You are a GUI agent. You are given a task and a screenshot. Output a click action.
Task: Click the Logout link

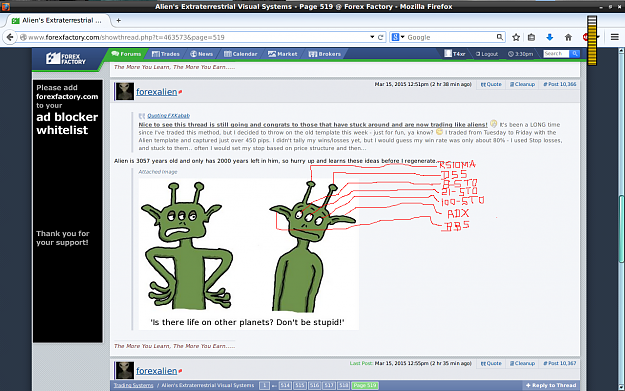coord(487,54)
